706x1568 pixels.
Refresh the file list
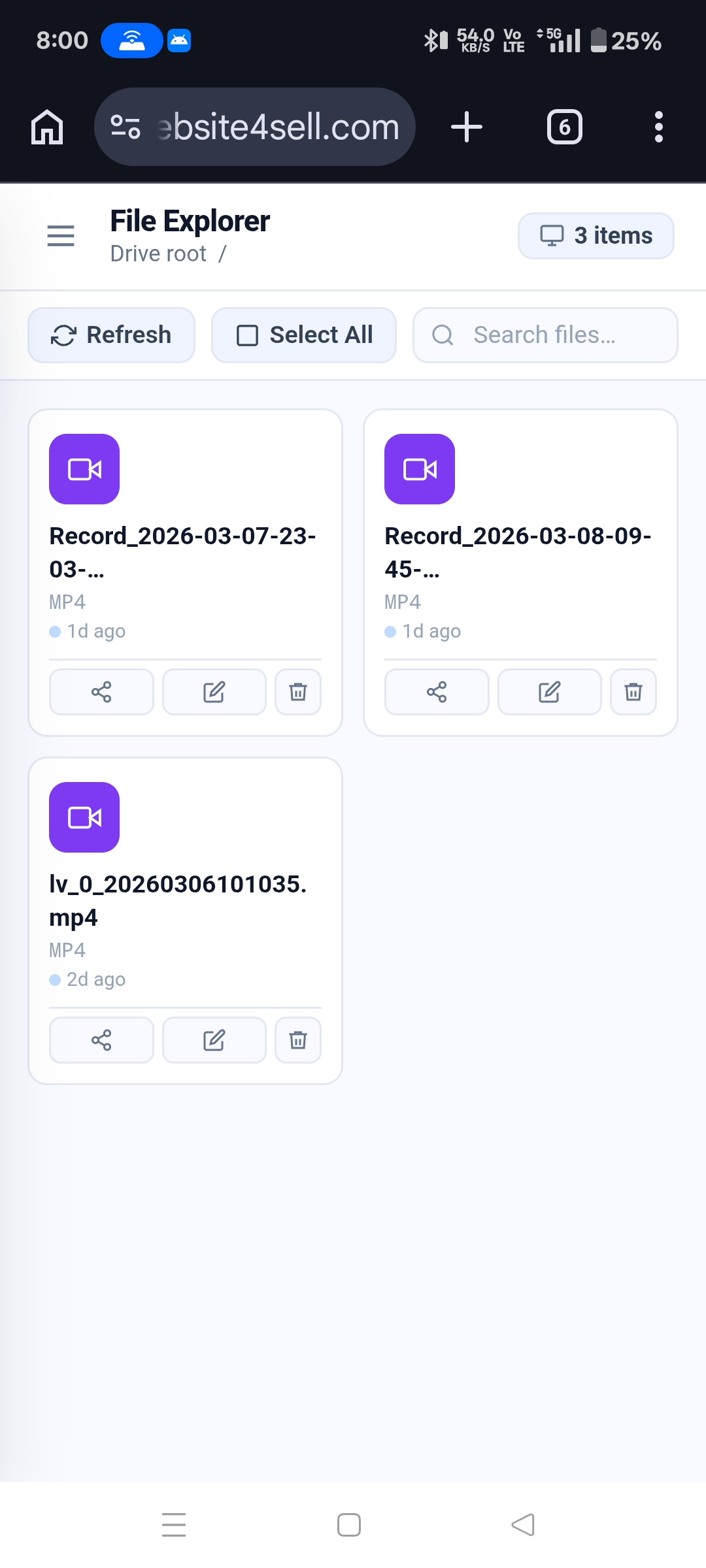coord(110,335)
